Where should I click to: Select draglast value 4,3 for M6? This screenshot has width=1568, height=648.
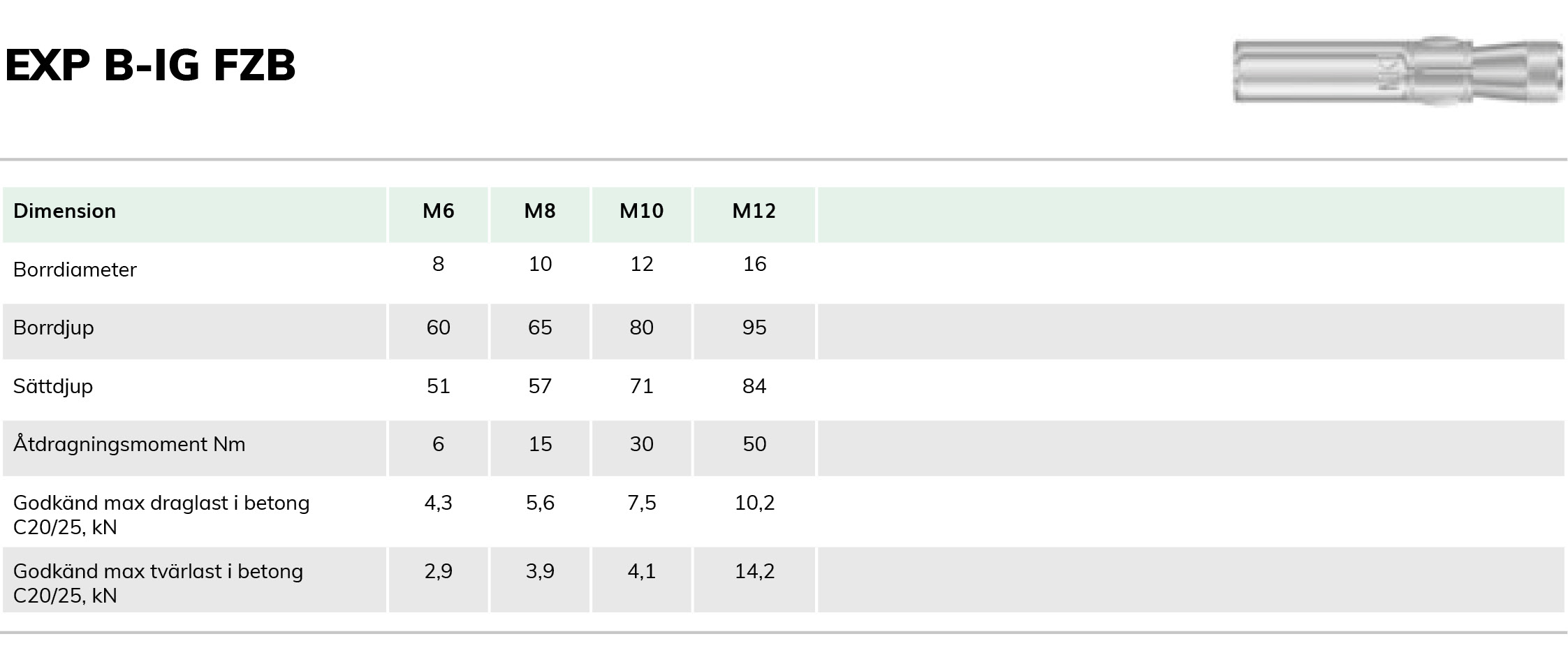coord(439,503)
